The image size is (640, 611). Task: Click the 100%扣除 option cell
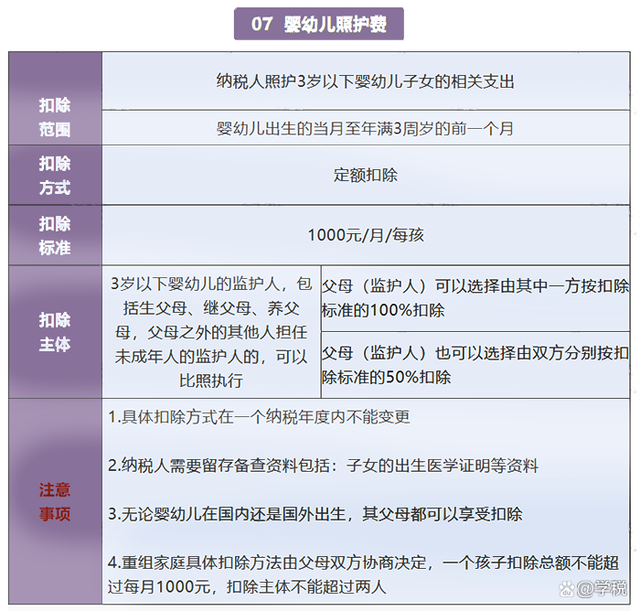pos(475,298)
